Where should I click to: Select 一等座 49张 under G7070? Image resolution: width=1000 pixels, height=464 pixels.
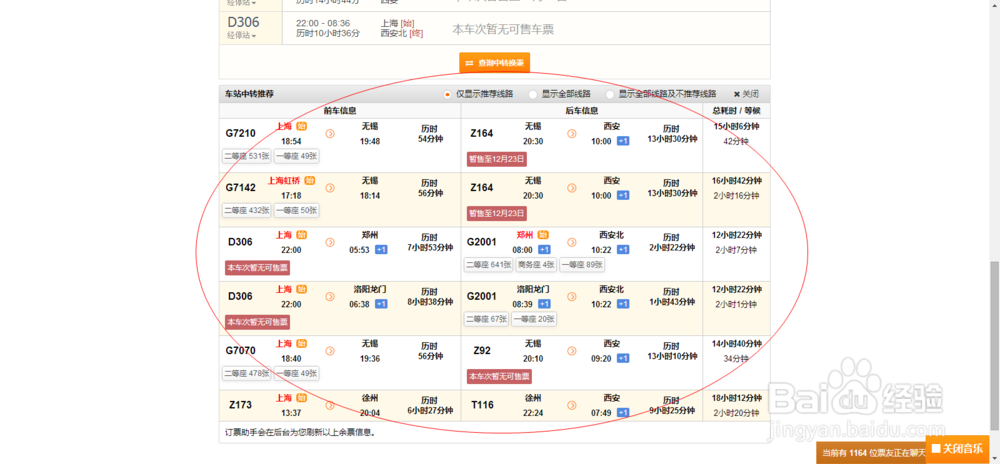(297, 373)
